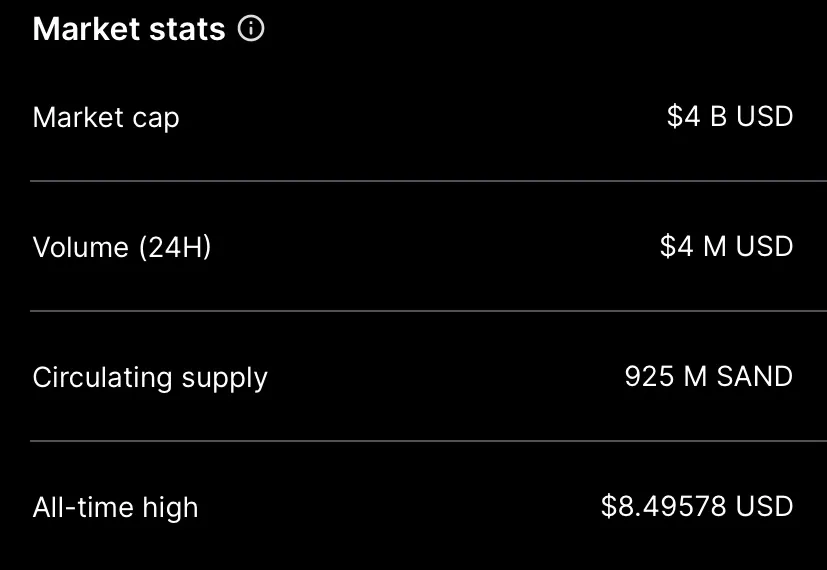Click the word stats in the heading
Image resolution: width=827 pixels, height=570 pixels.
[187, 29]
